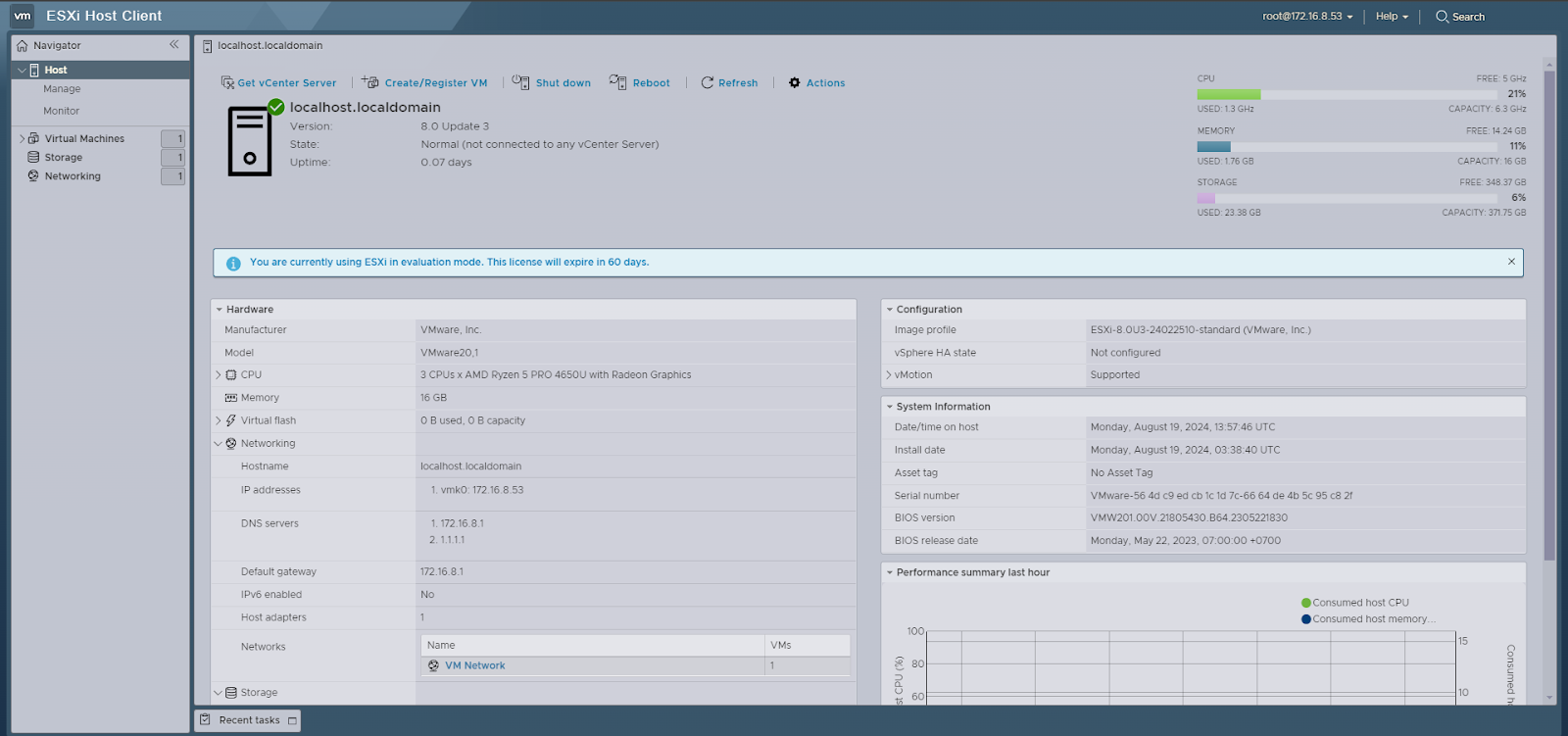Click the Search magnifier icon

click(1442, 17)
